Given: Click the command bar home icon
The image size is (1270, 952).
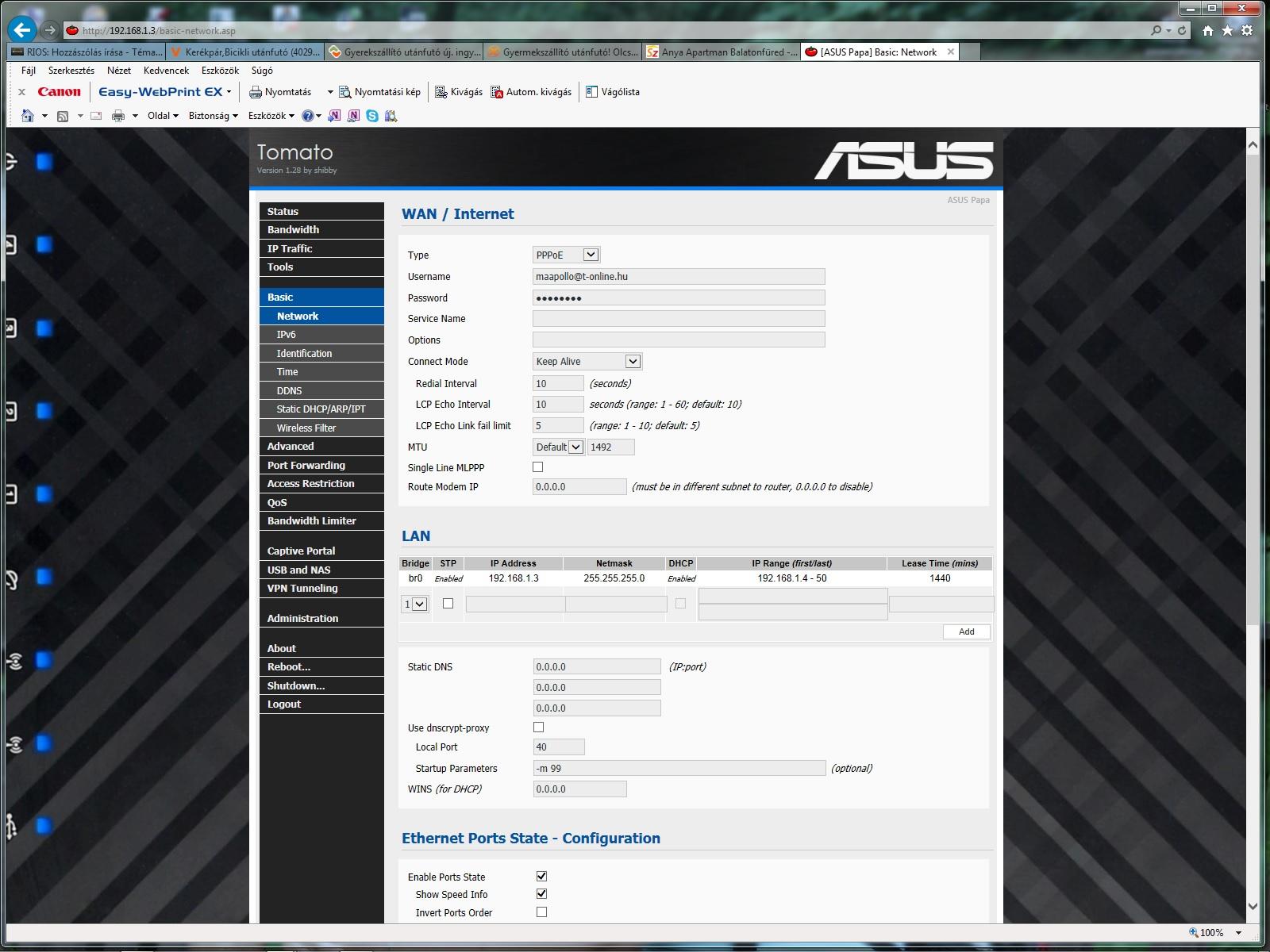Looking at the screenshot, I should 28,116.
